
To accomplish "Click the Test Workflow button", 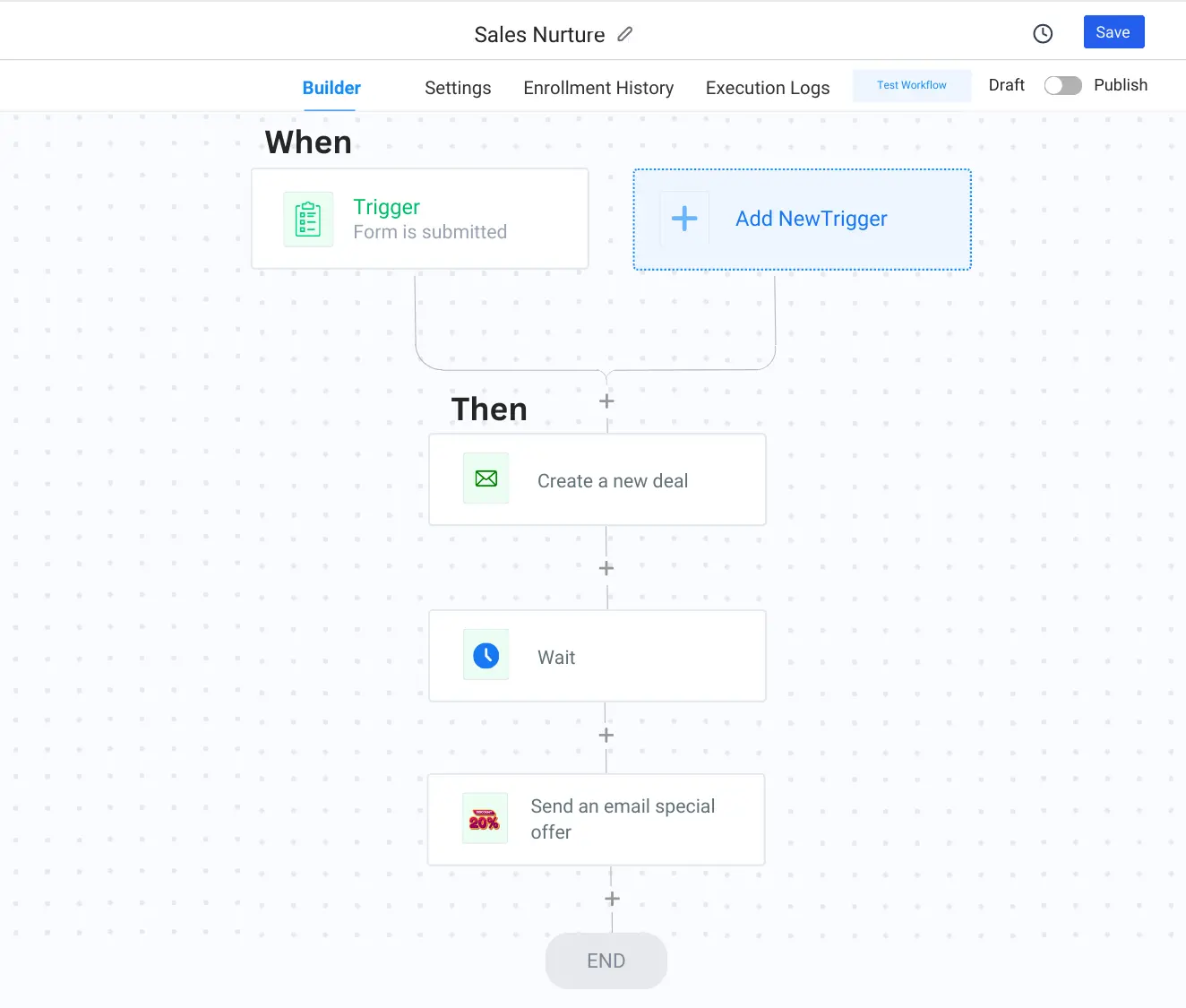I will 911,85.
